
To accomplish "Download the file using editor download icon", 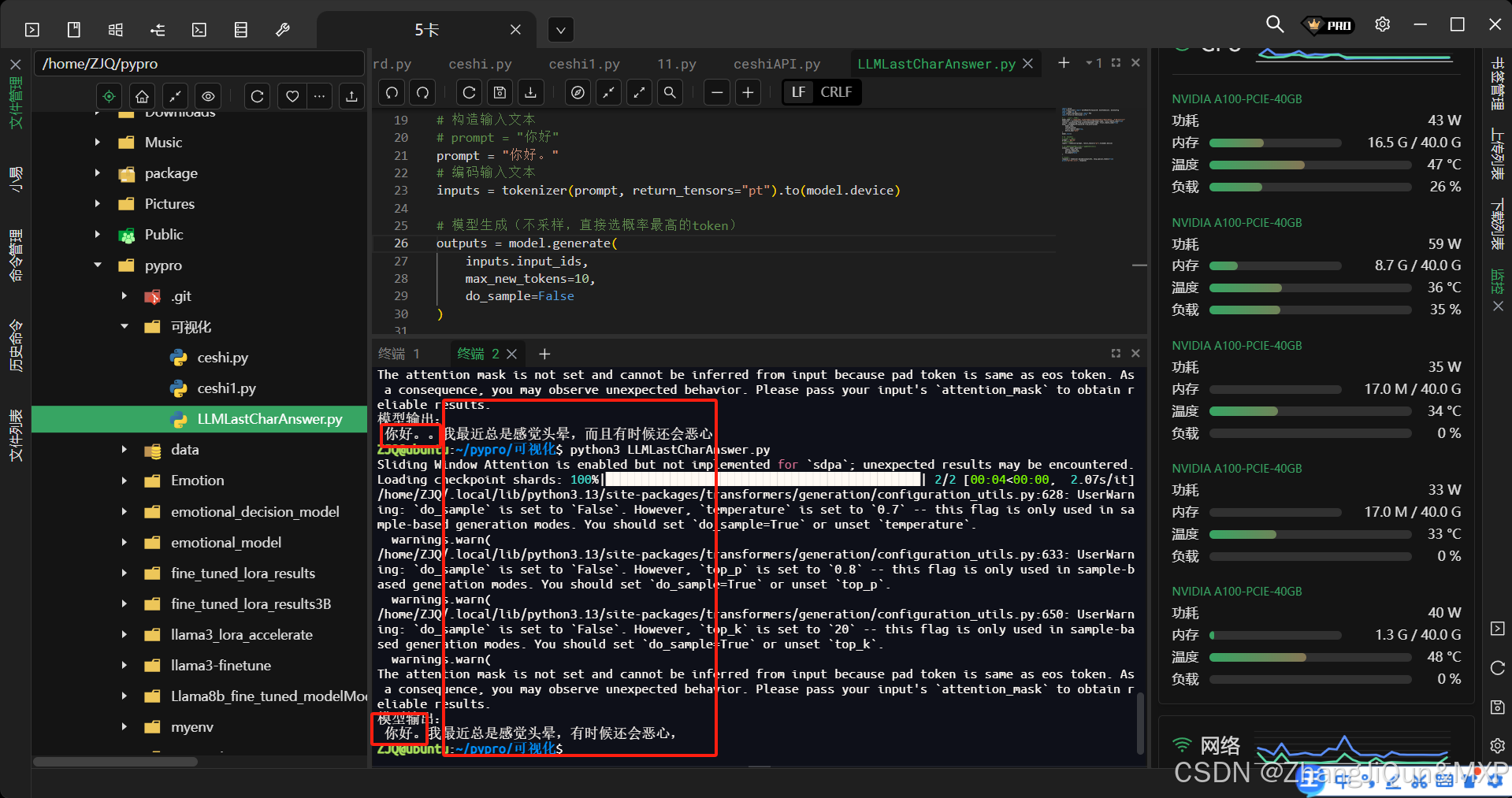I will pyautogui.click(x=531, y=92).
